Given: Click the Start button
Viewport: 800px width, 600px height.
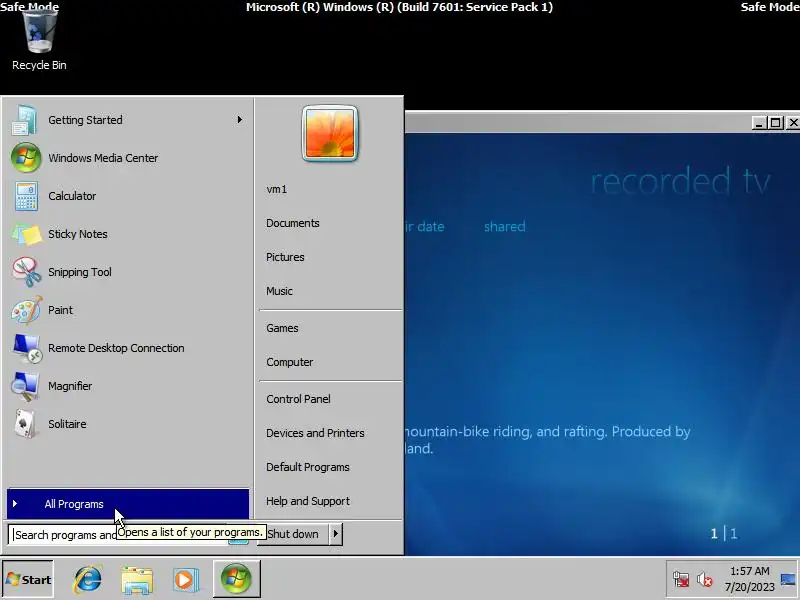Looking at the screenshot, I should point(28,579).
